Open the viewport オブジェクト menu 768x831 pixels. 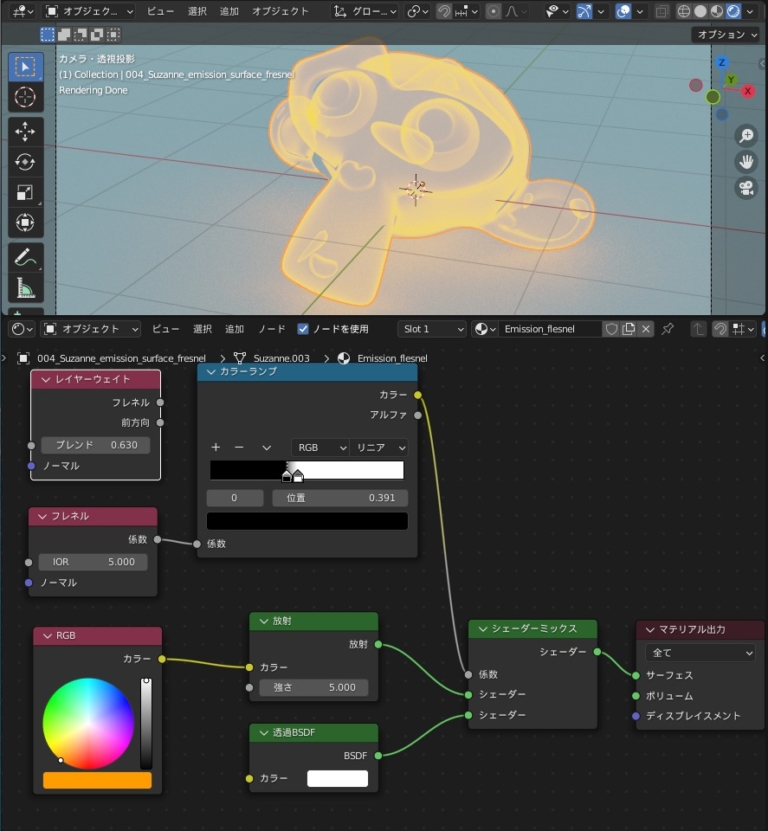(280, 11)
